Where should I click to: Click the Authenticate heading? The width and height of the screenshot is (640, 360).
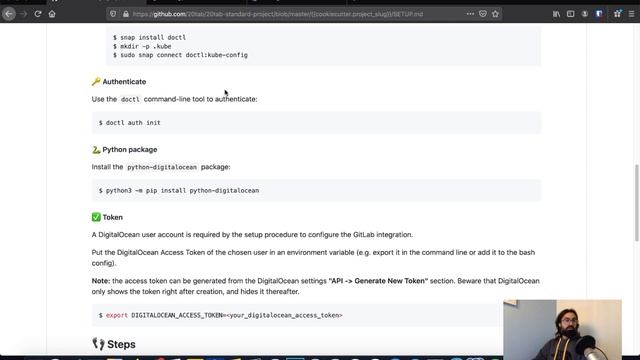(x=124, y=82)
